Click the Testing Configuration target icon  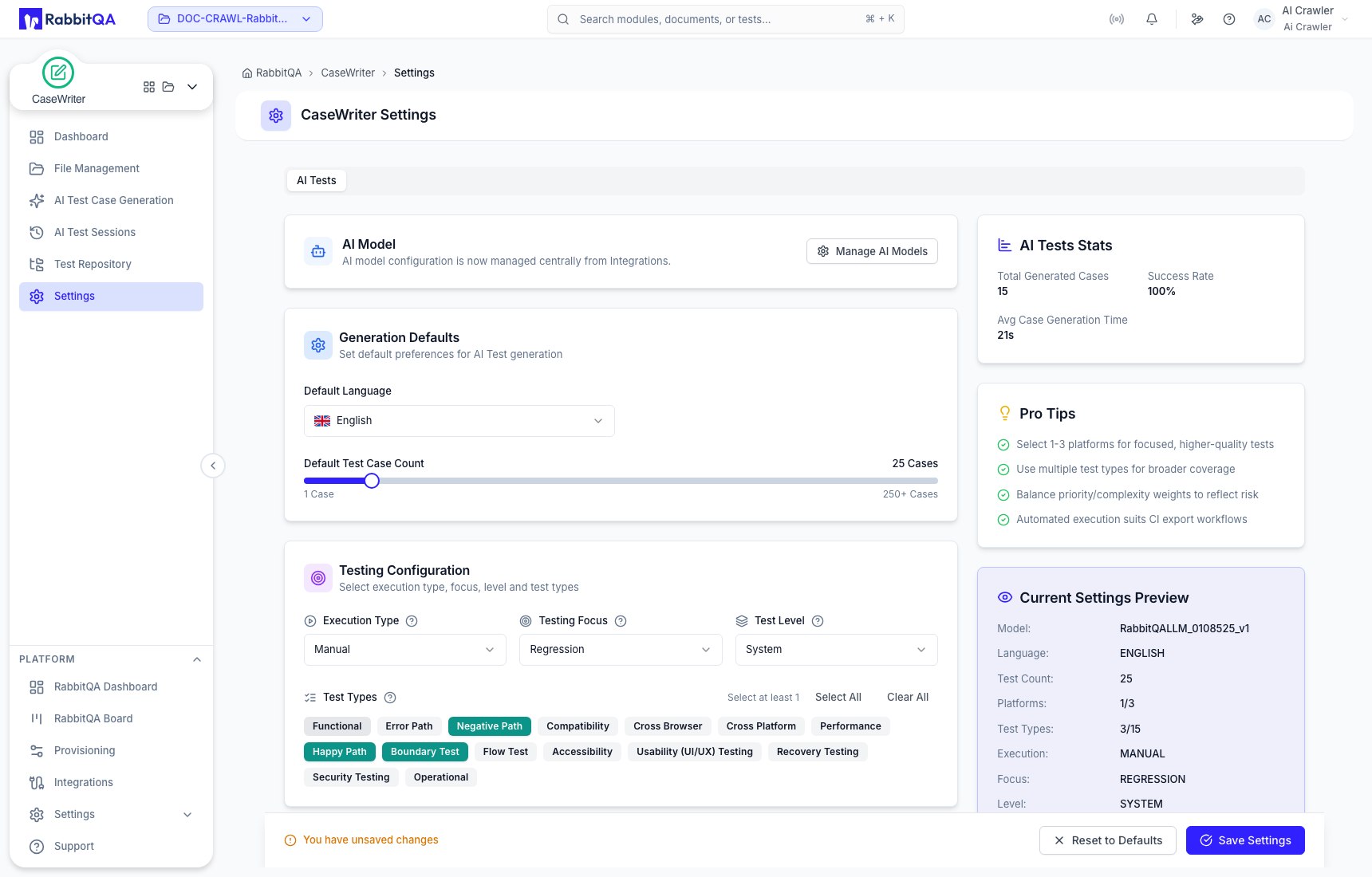pyautogui.click(x=318, y=578)
